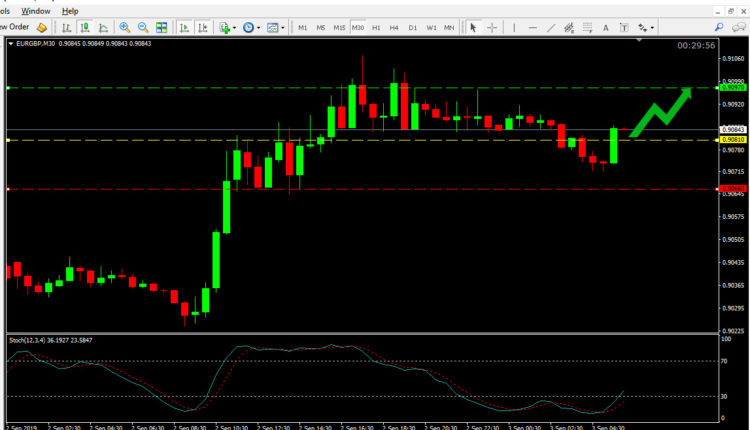Select the W1 timeframe
Viewport: 750px width, 430px height.
pyautogui.click(x=431, y=28)
